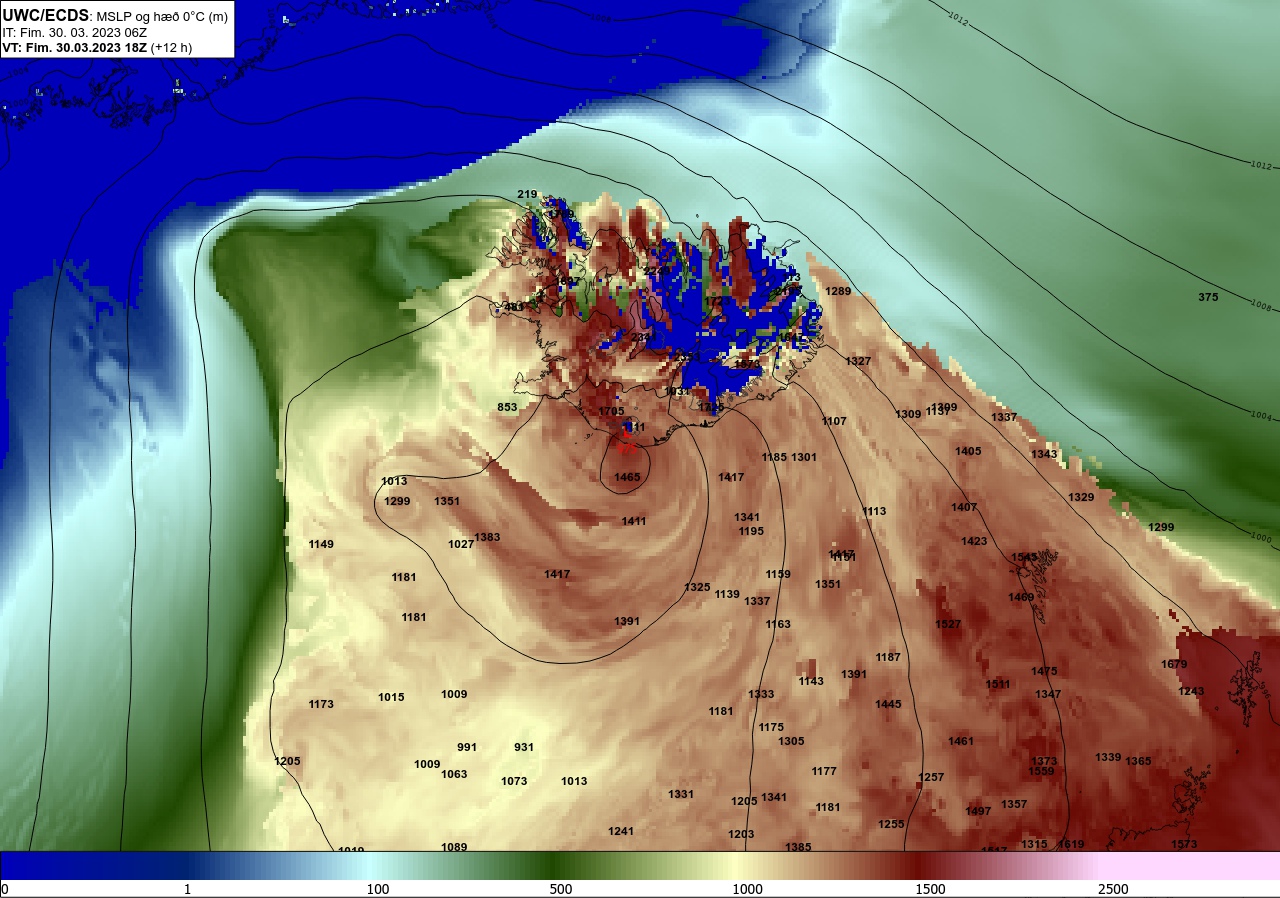This screenshot has height=898, width=1280.
Task: Click the 1187 height value
Action: [x=888, y=657]
